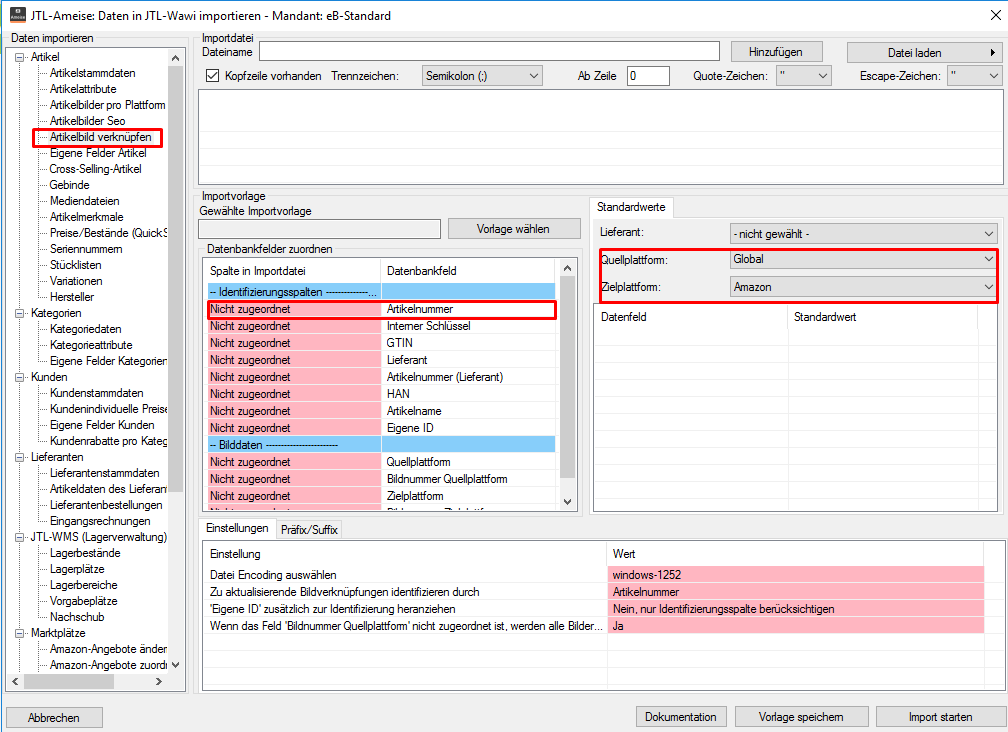Image resolution: width=1008 pixels, height=732 pixels.
Task: Select Lagerbestände tree item
Action: point(85,553)
